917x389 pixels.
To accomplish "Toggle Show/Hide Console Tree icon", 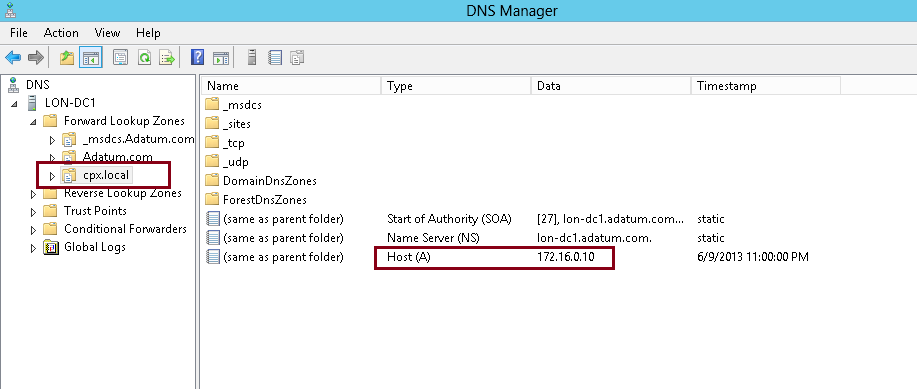I will click(91, 57).
